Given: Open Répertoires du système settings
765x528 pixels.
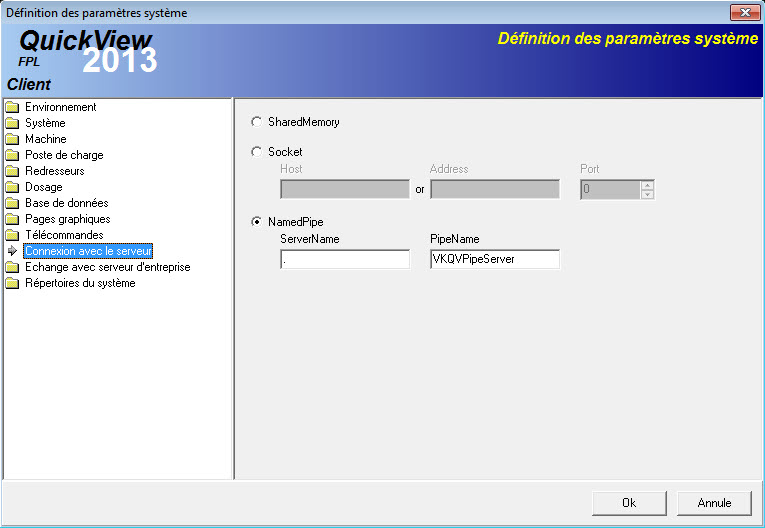Looking at the screenshot, I should click(x=81, y=284).
